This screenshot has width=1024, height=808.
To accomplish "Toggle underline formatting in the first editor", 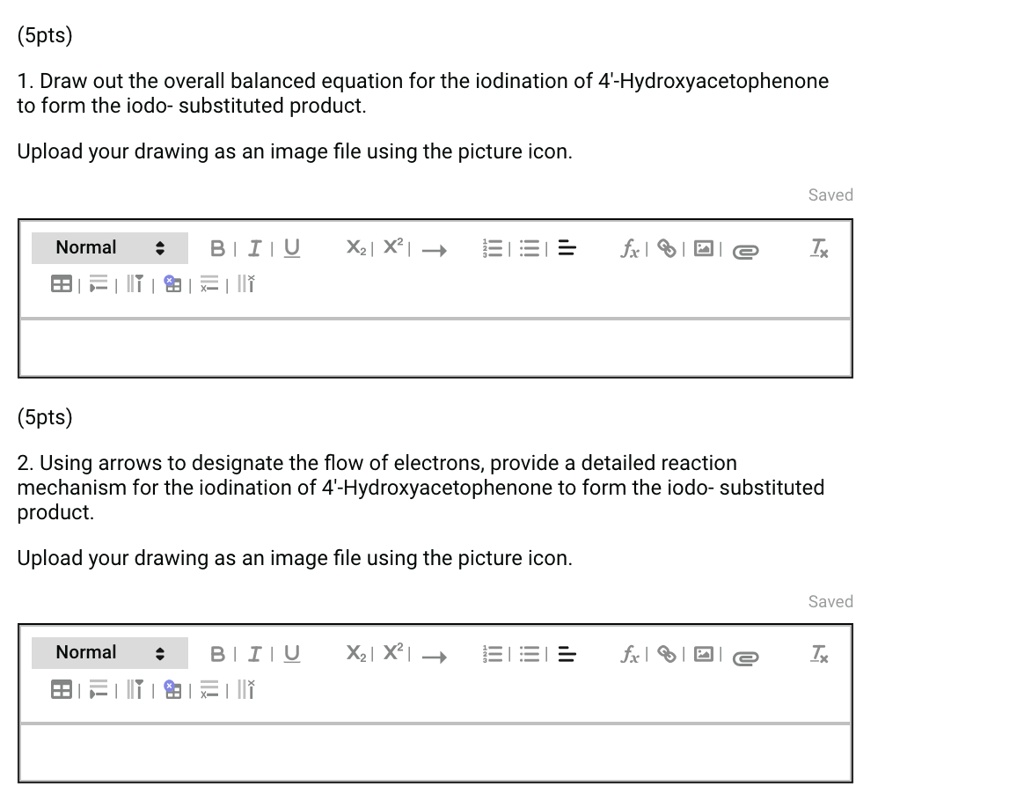I will (x=291, y=248).
